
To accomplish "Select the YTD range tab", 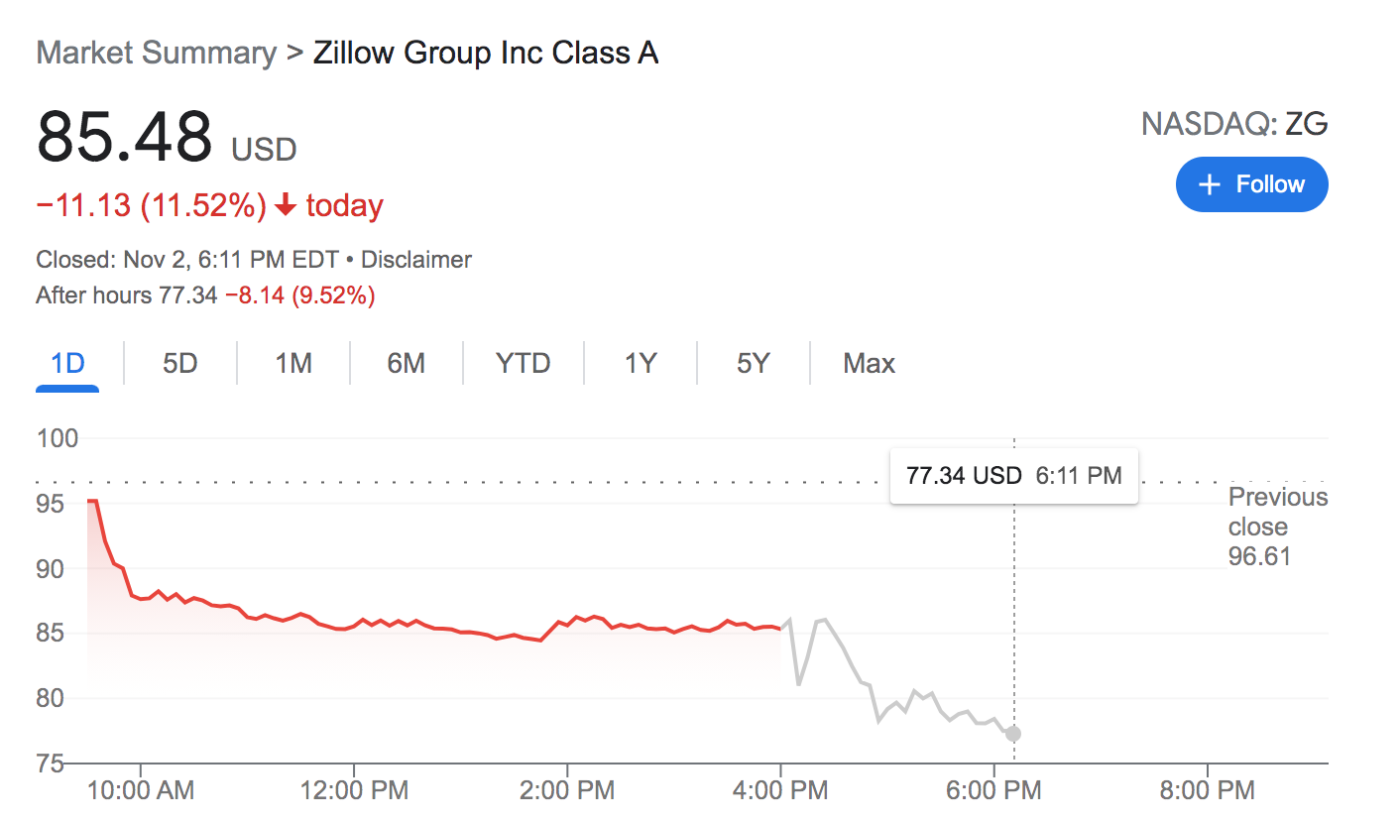I will (522, 363).
